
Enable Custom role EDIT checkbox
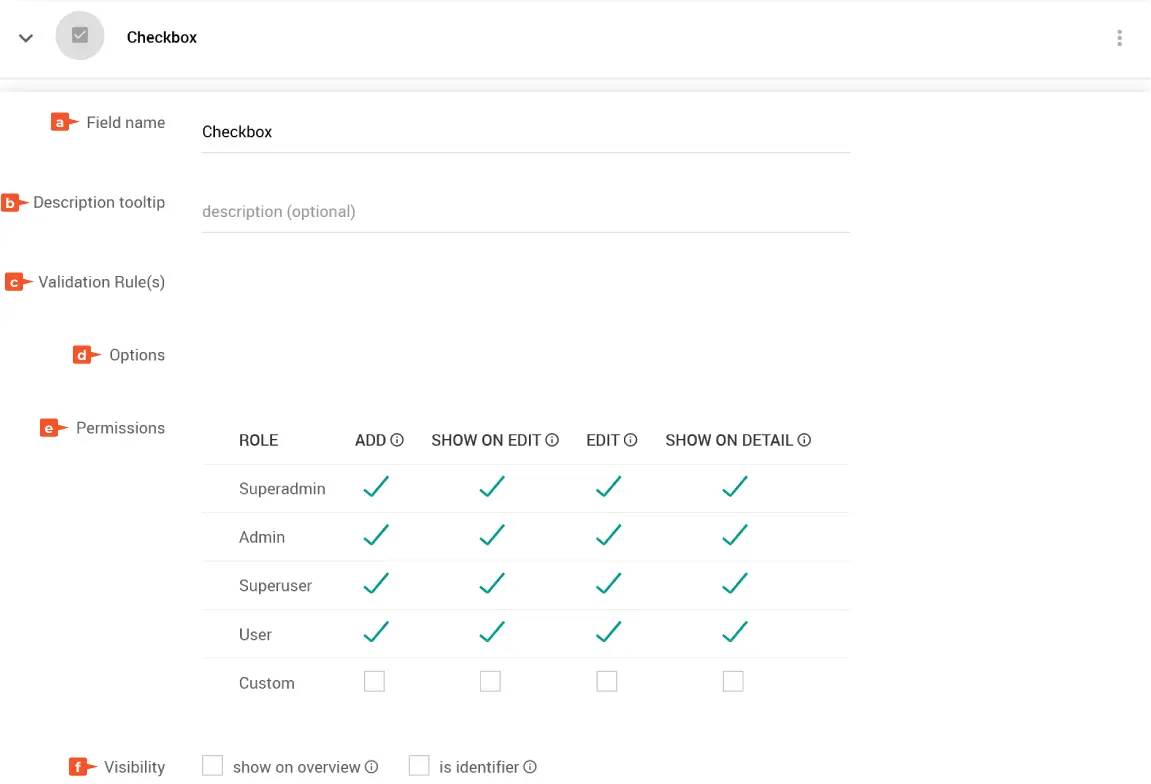[607, 682]
